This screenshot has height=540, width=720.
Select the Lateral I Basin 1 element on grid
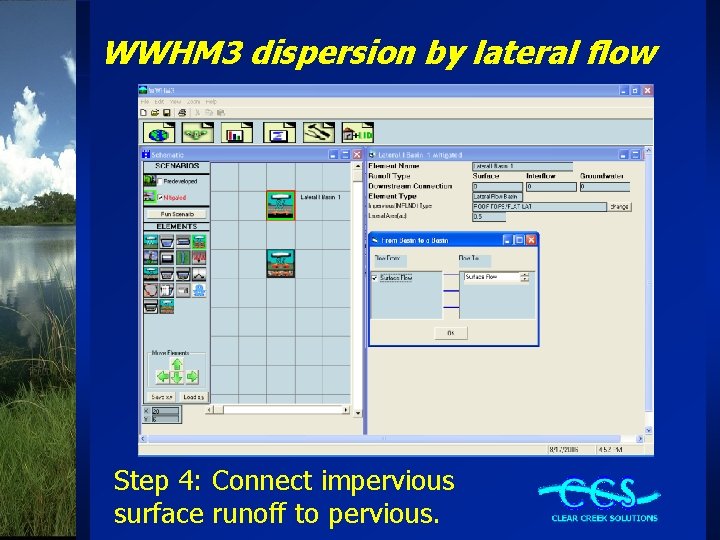click(x=281, y=205)
